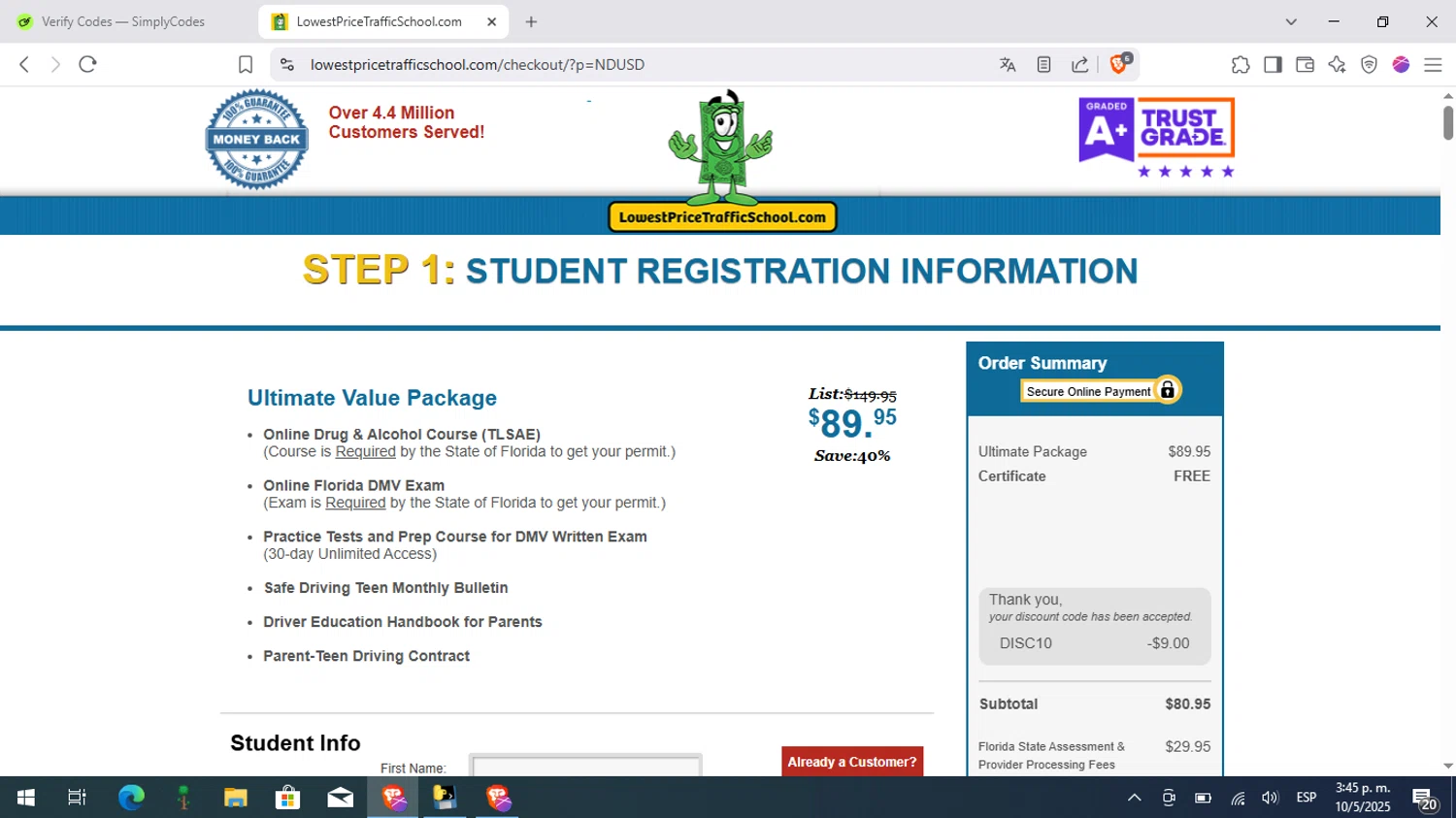The width and height of the screenshot is (1456, 818).
Task: Open the Mail app from the taskbar
Action: pyautogui.click(x=340, y=798)
